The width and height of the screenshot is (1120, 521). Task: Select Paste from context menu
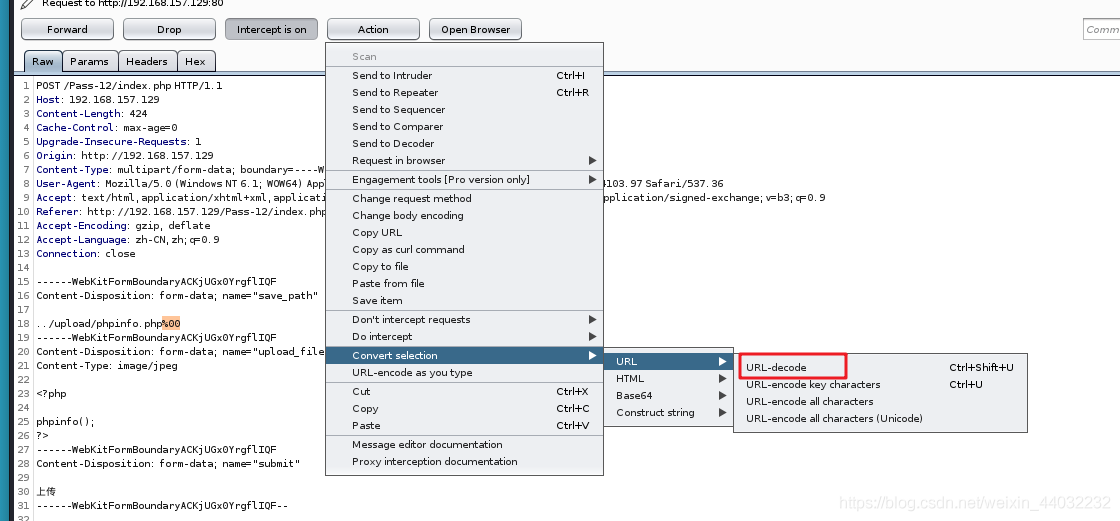(x=464, y=426)
